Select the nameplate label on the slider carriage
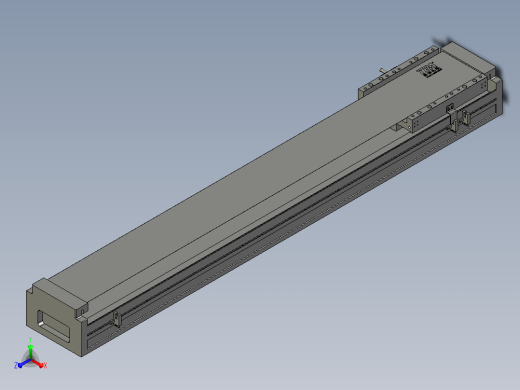Image resolution: width=520 pixels, height=390 pixels. 429,70
